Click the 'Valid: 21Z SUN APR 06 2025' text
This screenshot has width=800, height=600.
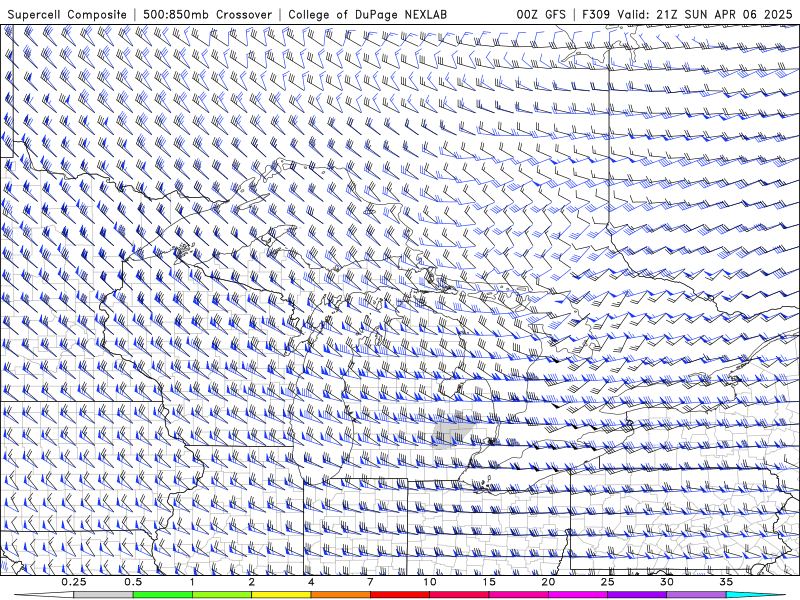pyautogui.click(x=705, y=15)
